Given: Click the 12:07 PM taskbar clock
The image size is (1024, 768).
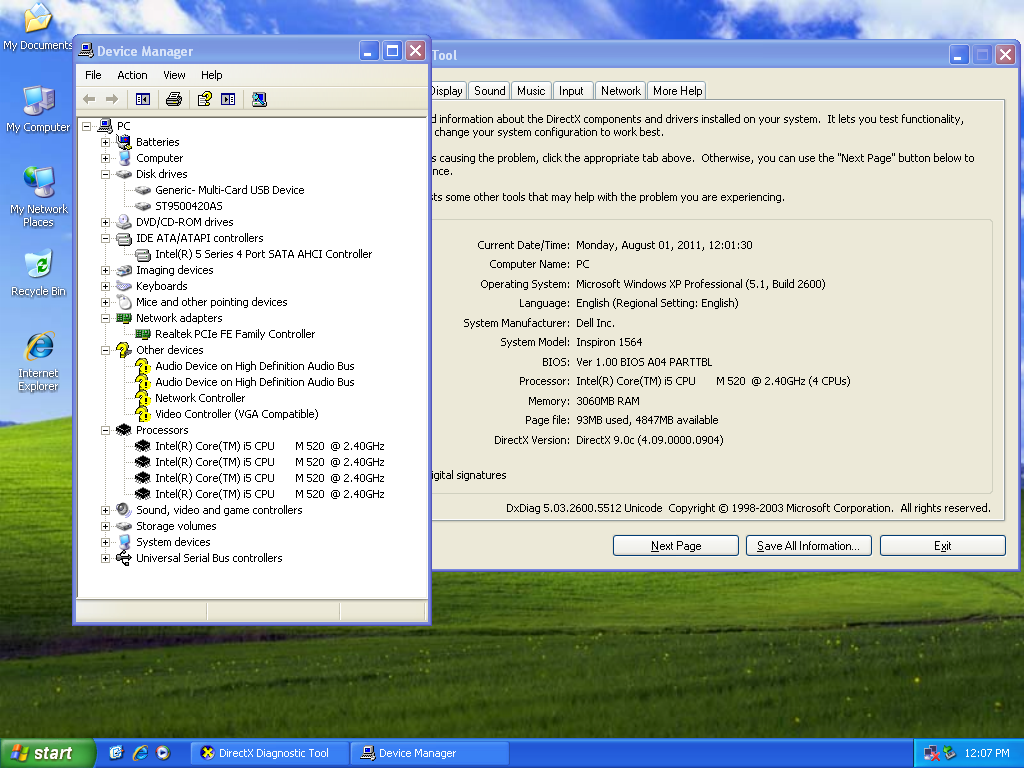Looking at the screenshot, I should click(x=987, y=753).
